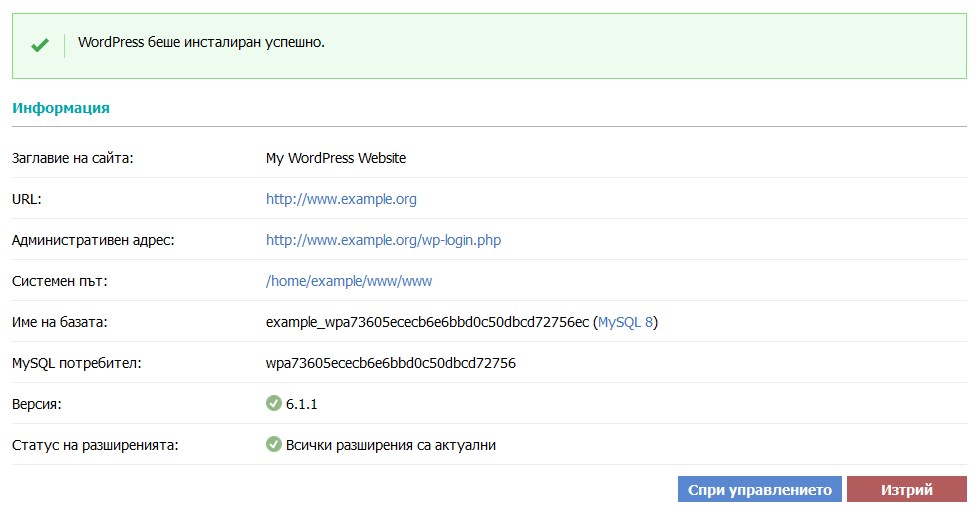Open the wp-login.php admin address link
This screenshot has height=515, width=980.
[383, 240]
